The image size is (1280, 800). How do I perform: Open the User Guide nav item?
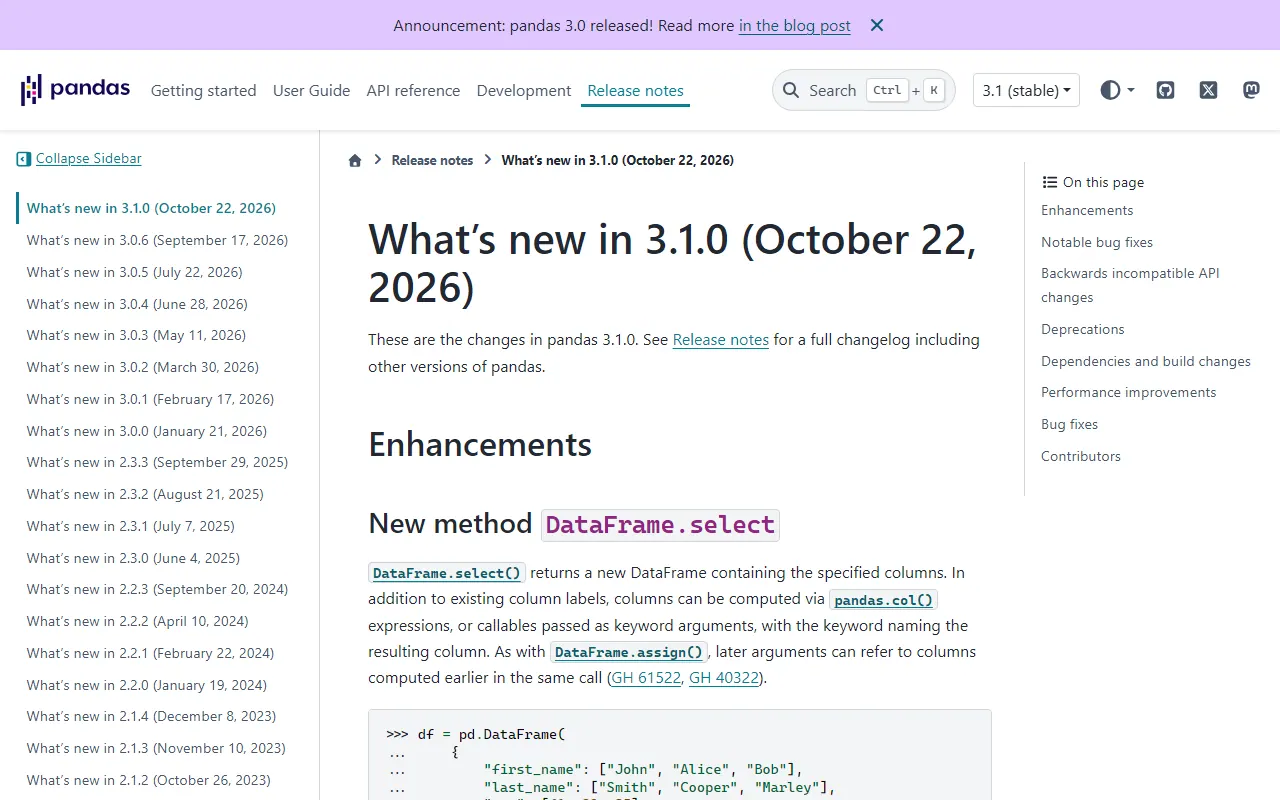[312, 90]
